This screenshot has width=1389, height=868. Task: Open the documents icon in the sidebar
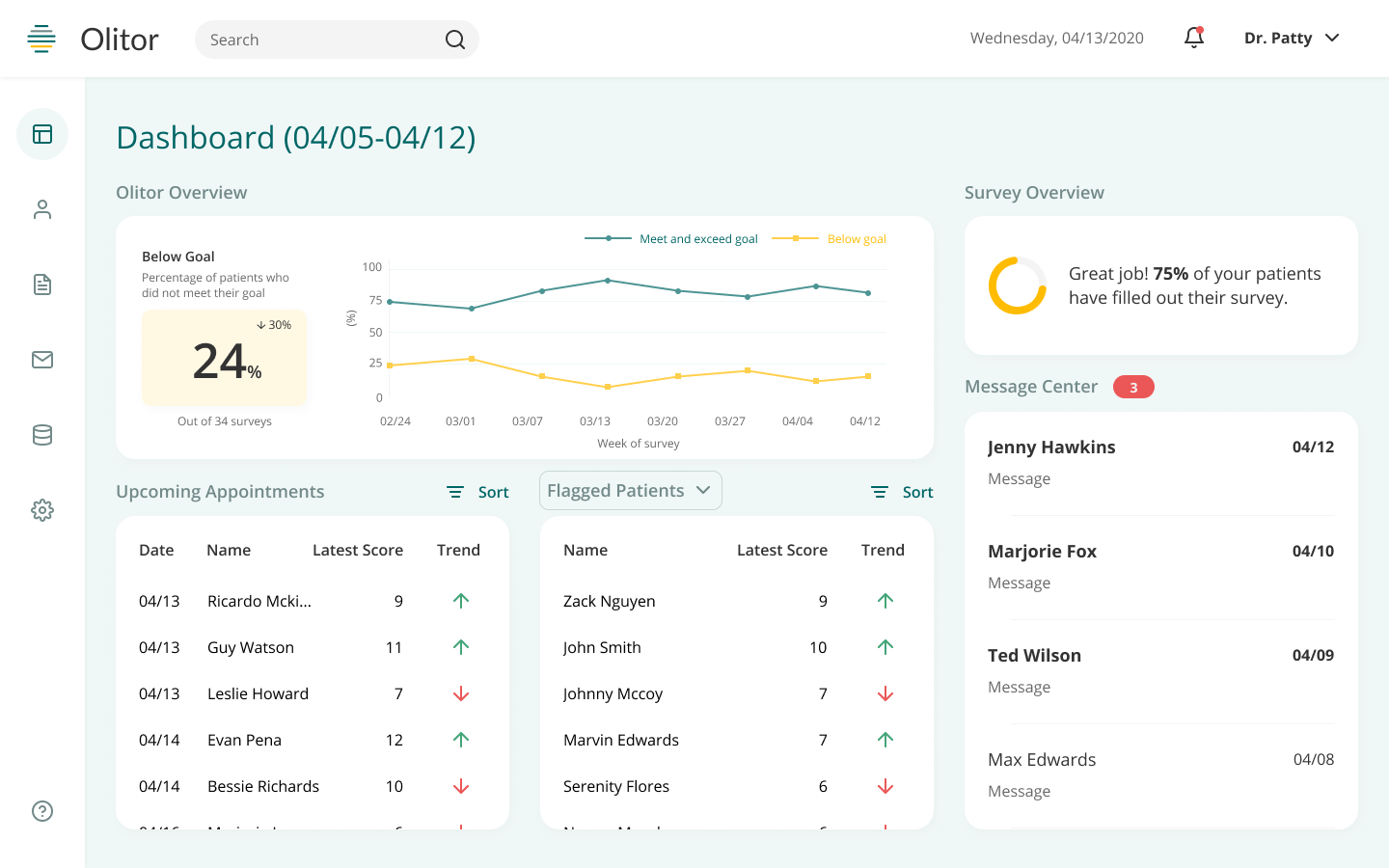(42, 285)
